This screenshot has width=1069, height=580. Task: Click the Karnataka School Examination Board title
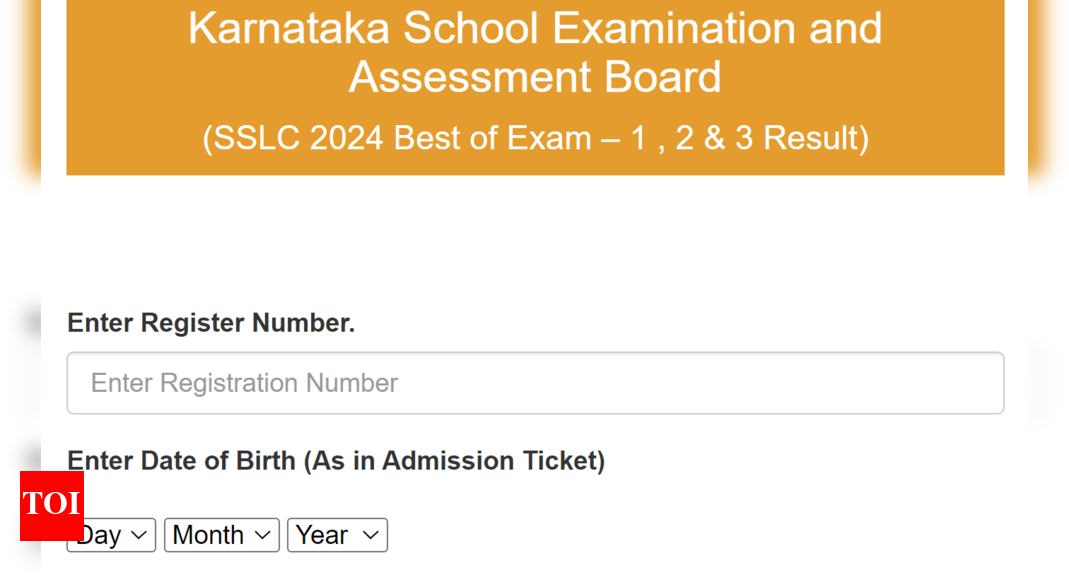pyautogui.click(x=534, y=52)
